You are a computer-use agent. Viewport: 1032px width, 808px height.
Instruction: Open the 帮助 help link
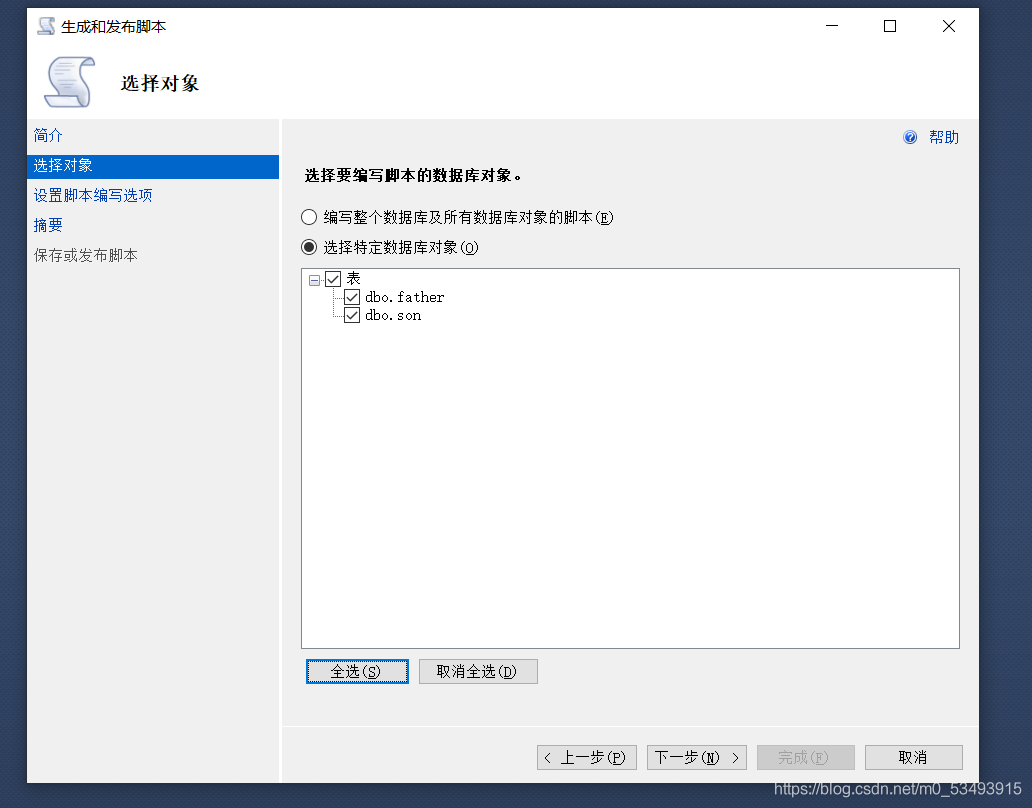point(943,138)
